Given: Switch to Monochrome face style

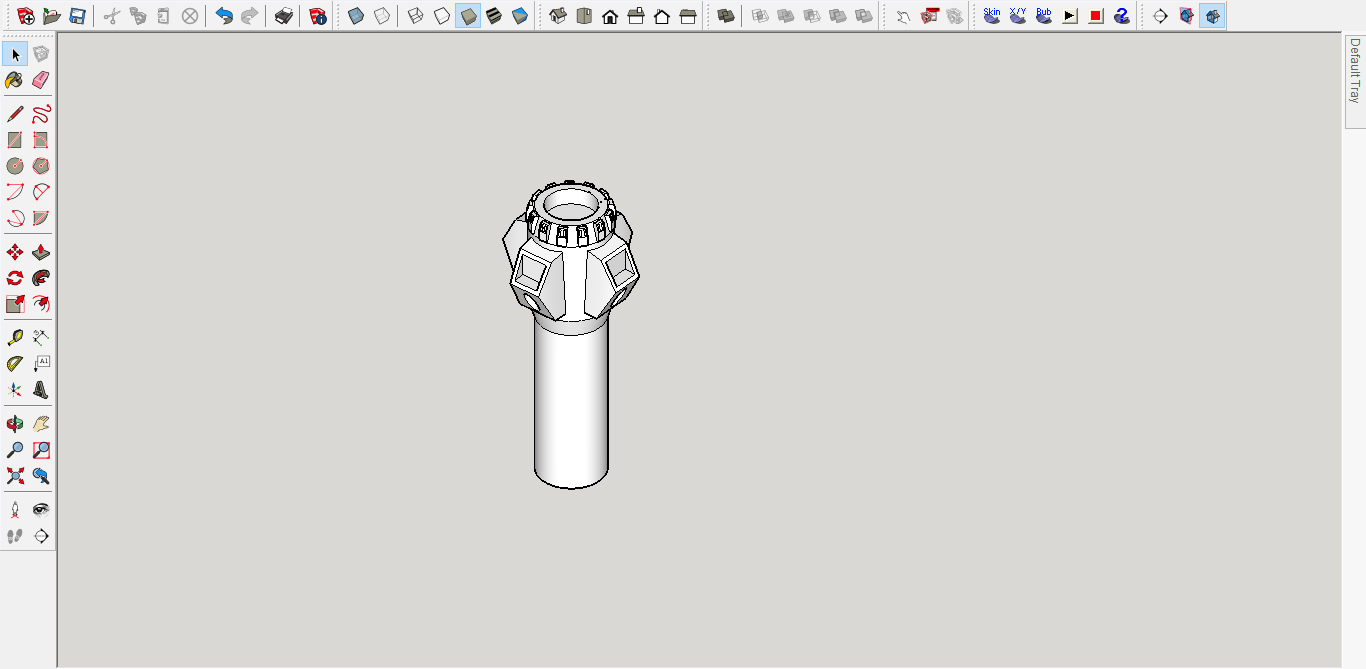Looking at the screenshot, I should 520,16.
